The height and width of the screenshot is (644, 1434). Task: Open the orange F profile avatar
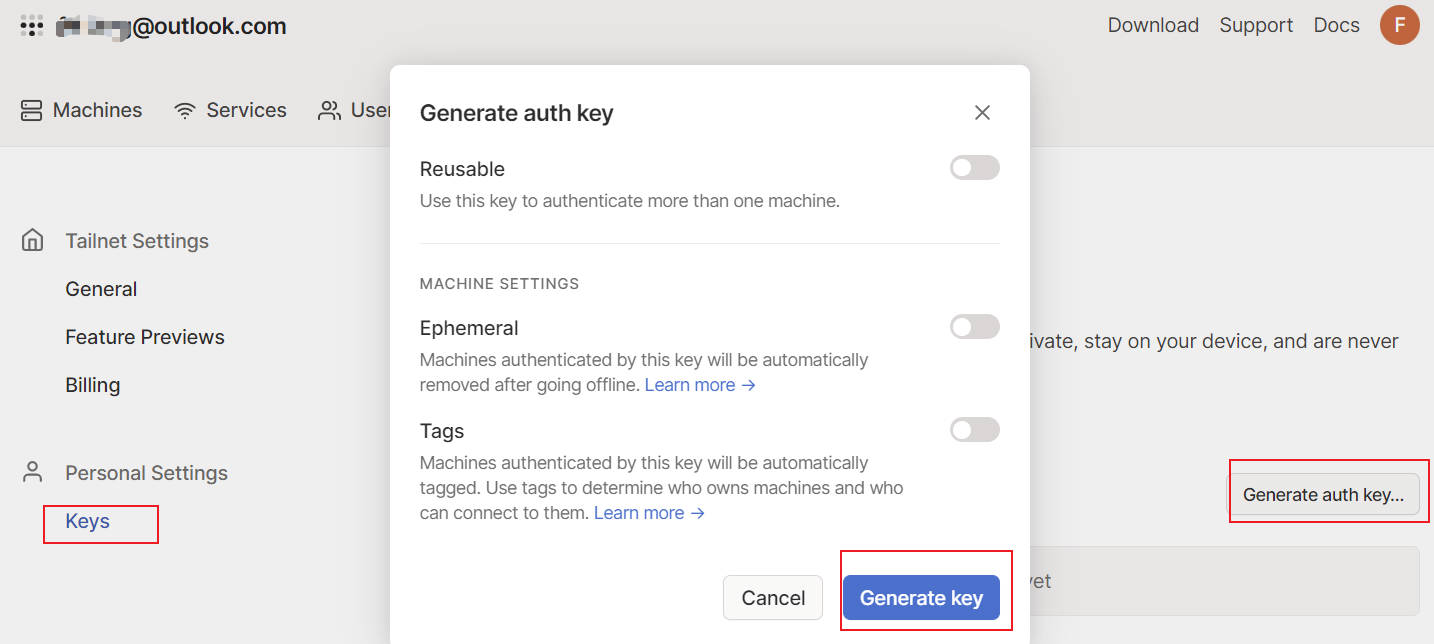pos(1399,25)
